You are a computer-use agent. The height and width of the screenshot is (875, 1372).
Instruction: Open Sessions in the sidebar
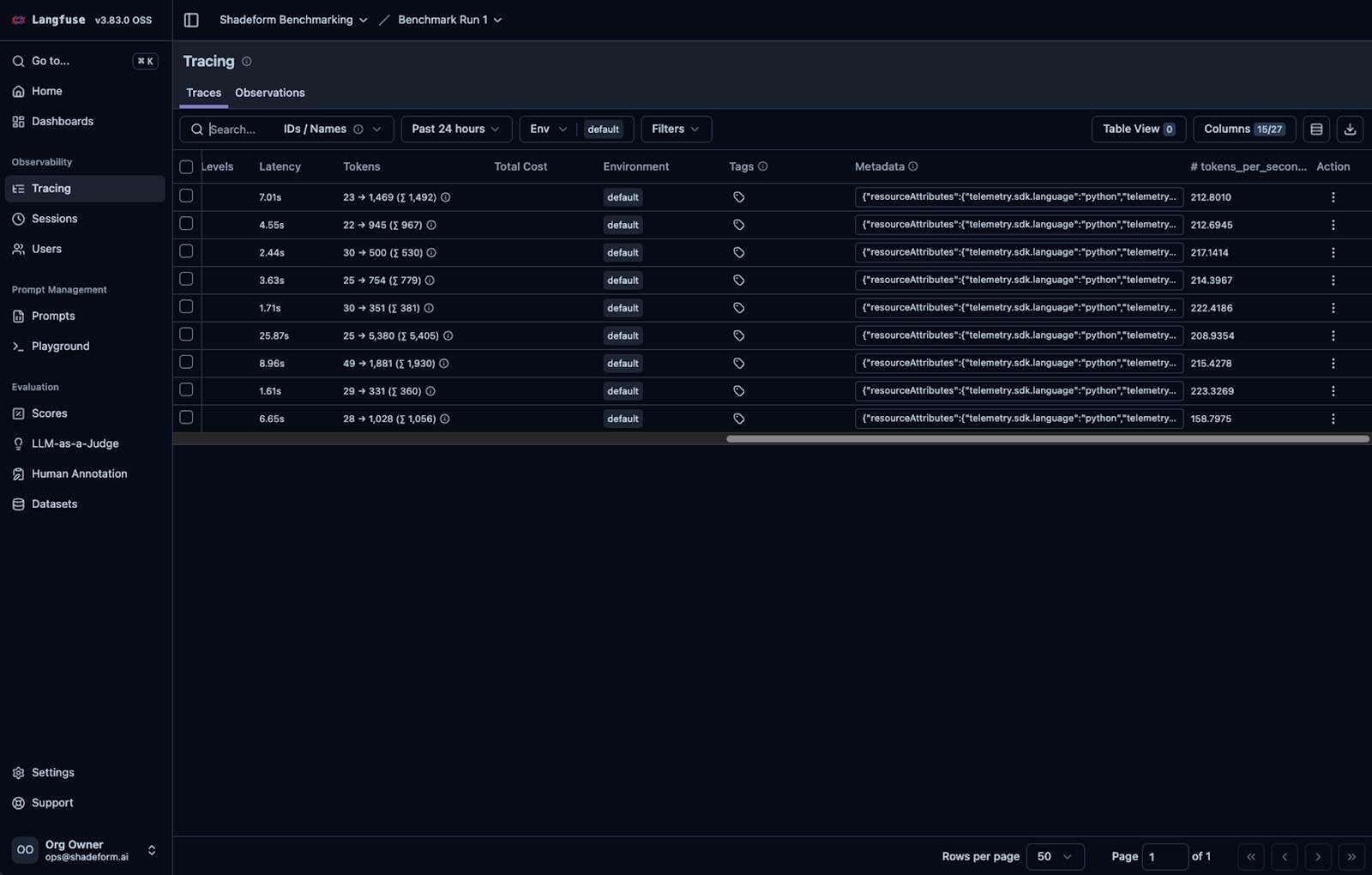click(x=54, y=219)
